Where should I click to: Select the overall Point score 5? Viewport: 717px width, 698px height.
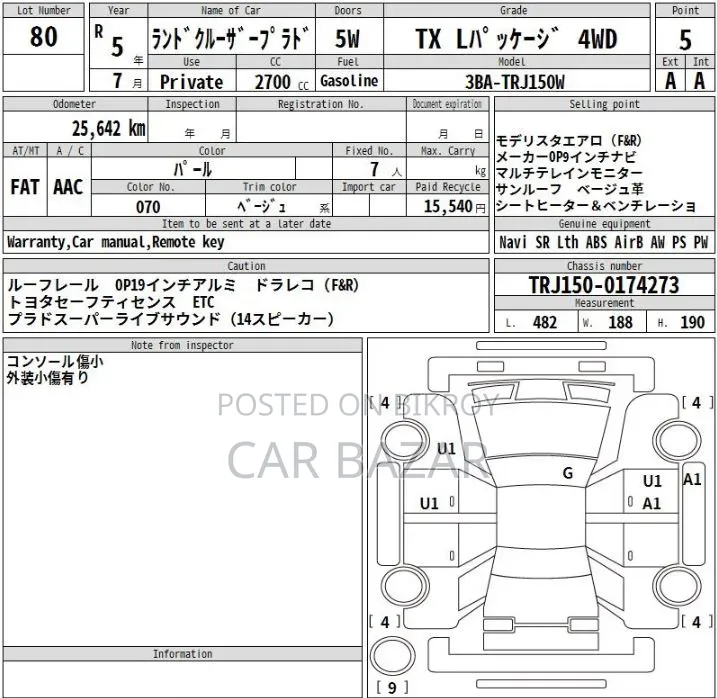[x=685, y=40]
